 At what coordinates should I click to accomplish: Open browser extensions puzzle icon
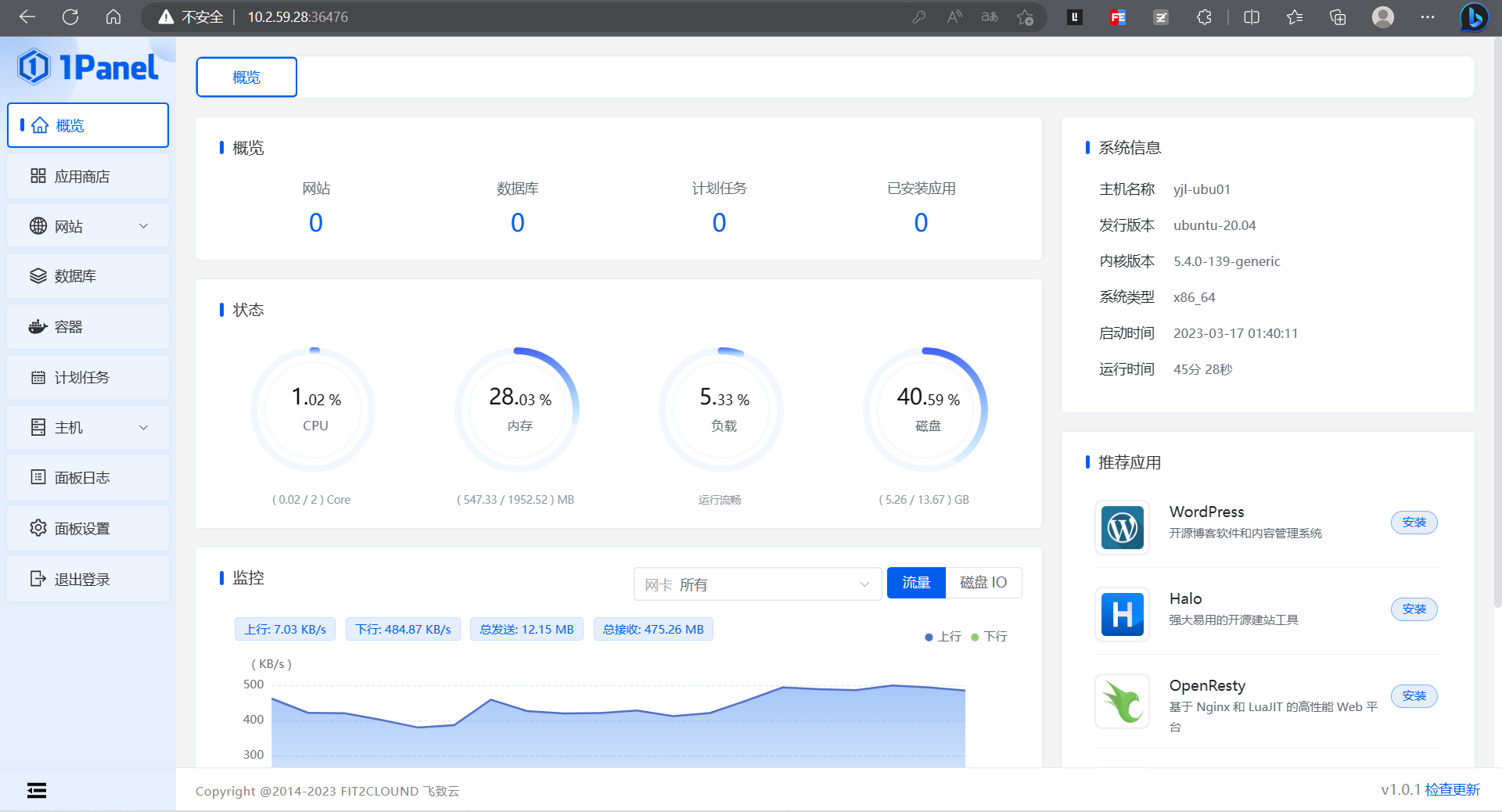pyautogui.click(x=1204, y=16)
